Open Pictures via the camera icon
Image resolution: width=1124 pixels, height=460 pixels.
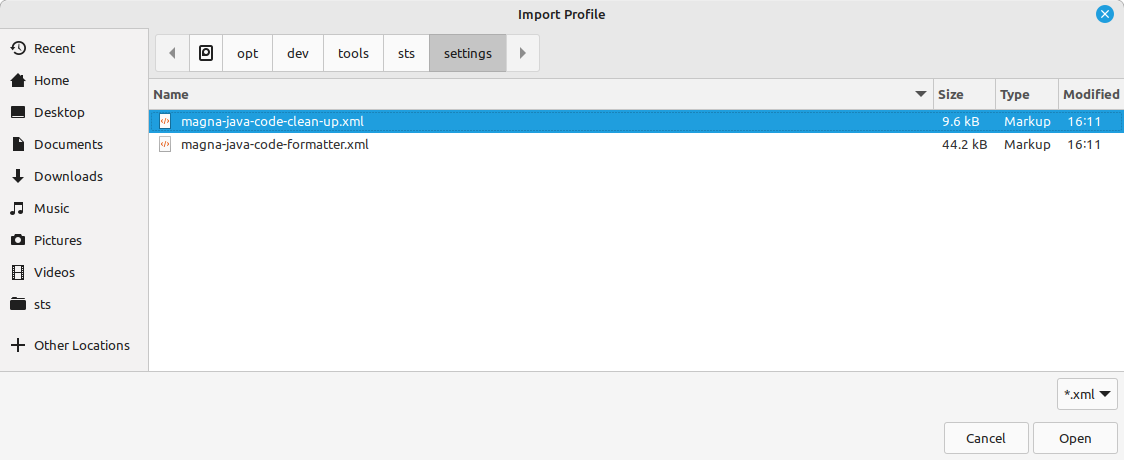point(18,241)
